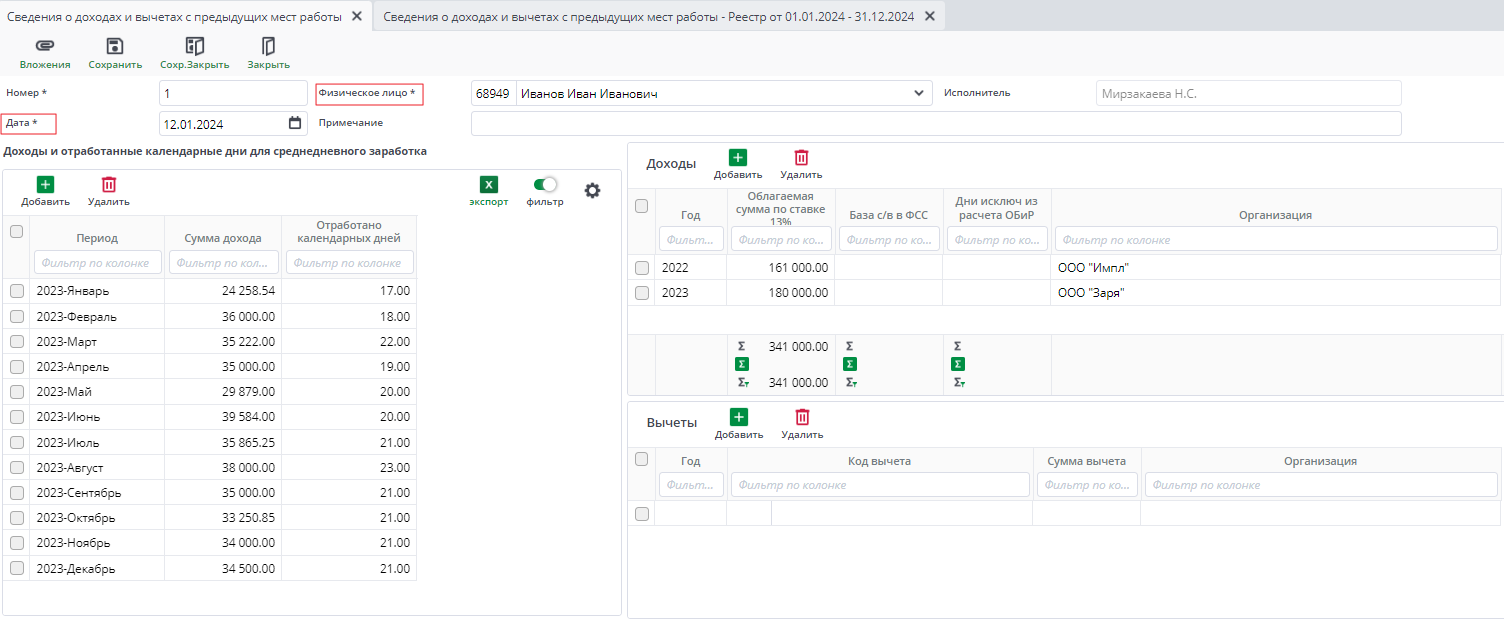Viewport: 1504px width, 628px height.
Task: Add a new period row in left table
Action: coord(45,185)
